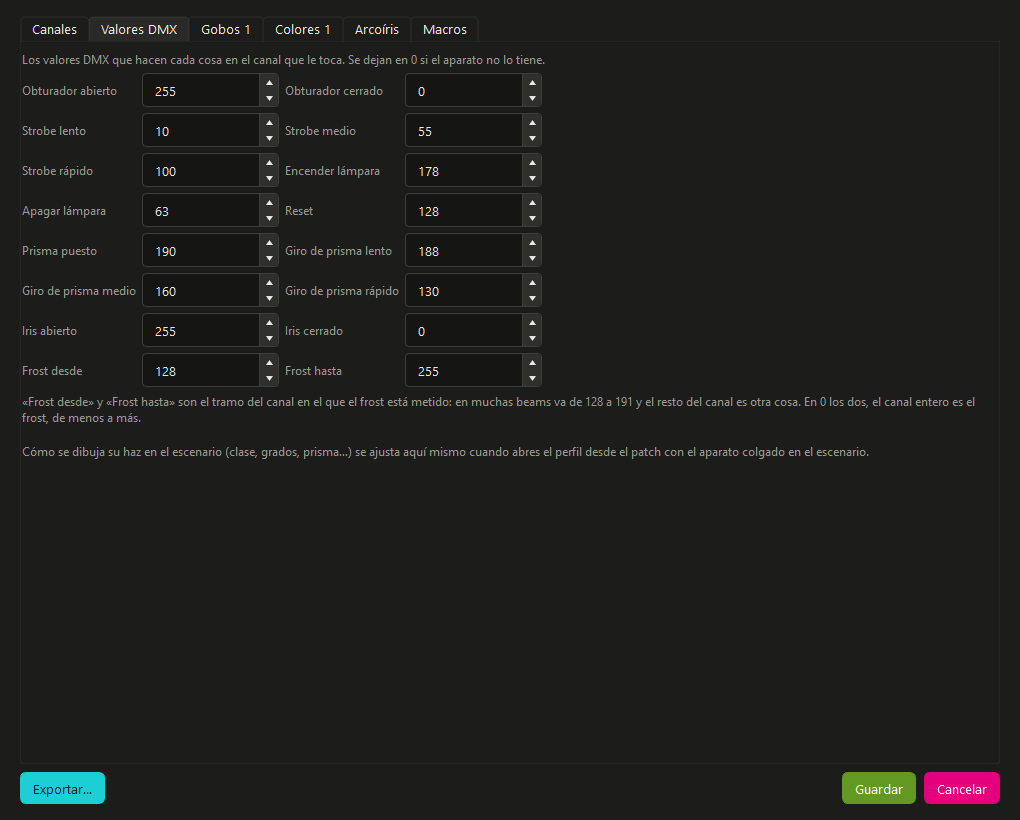Focus the Obturador cerrado input field
Image resolution: width=1020 pixels, height=820 pixels.
pos(464,91)
